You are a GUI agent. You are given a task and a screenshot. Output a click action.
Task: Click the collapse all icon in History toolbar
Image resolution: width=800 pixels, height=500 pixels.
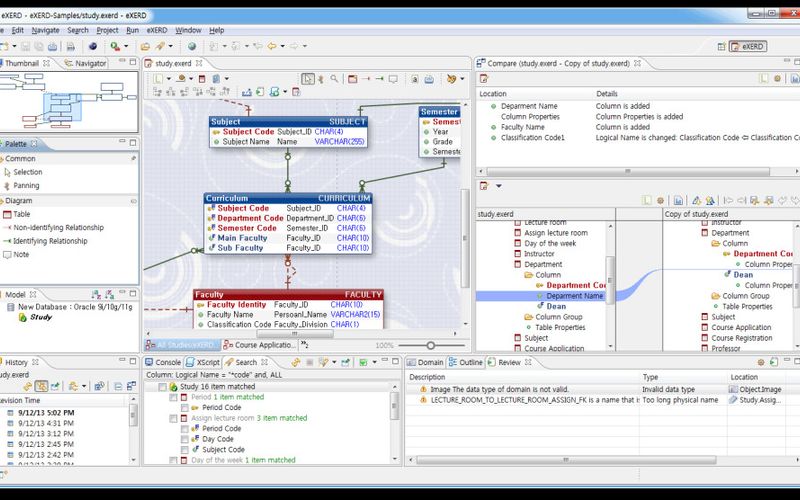118,386
